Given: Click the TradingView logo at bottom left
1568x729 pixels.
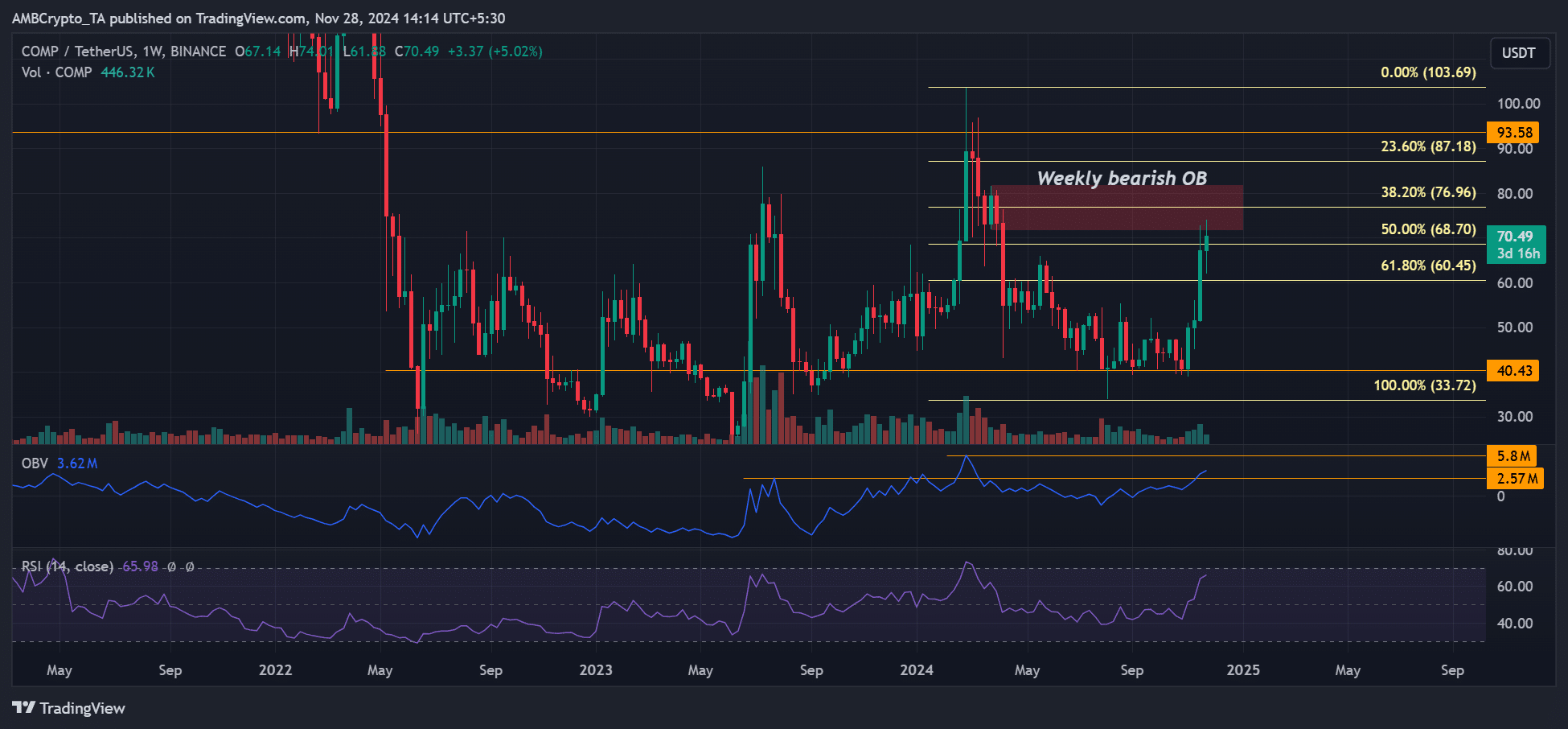Looking at the screenshot, I should 68,708.
